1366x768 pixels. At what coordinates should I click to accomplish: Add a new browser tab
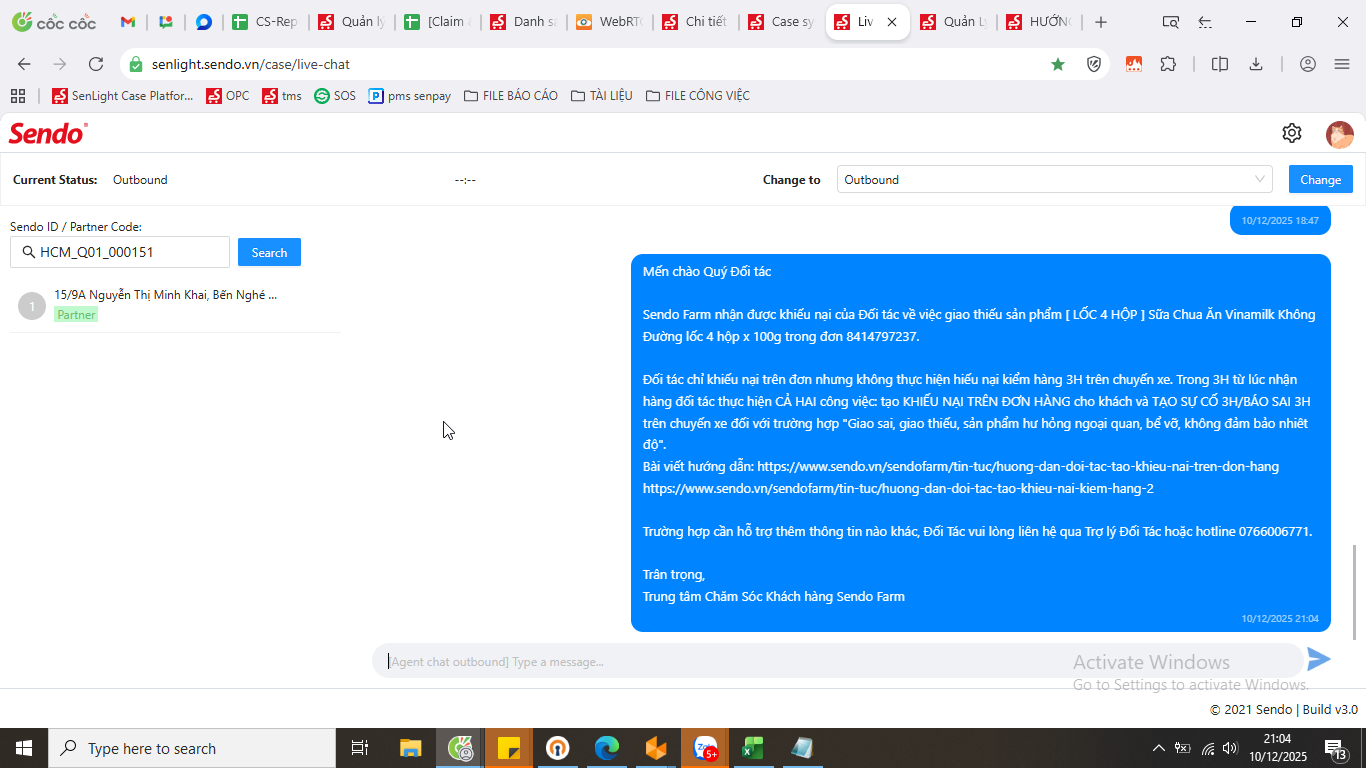1101,22
